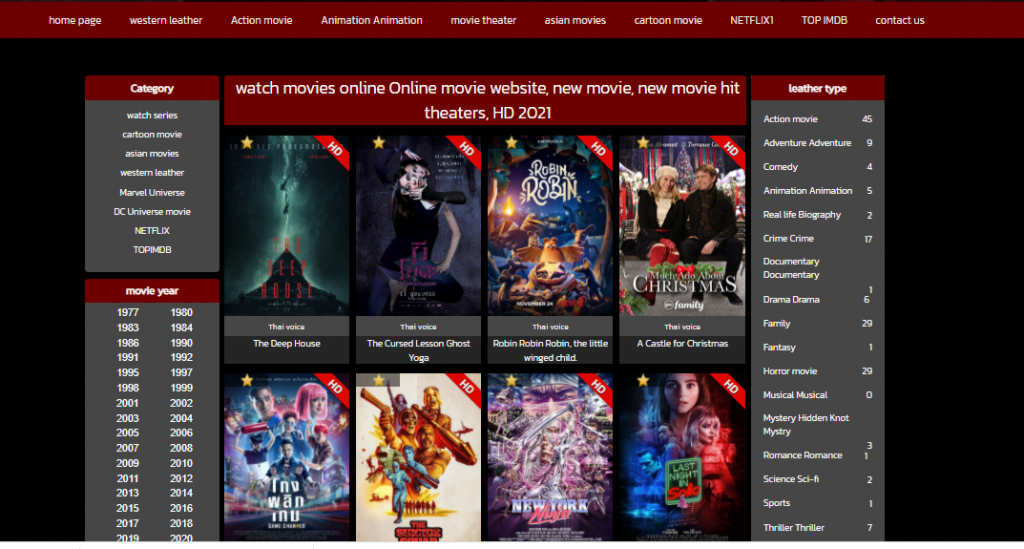Click the star icon on Robin Robin poster
Viewport: 1024px width, 549px height.
tap(511, 143)
